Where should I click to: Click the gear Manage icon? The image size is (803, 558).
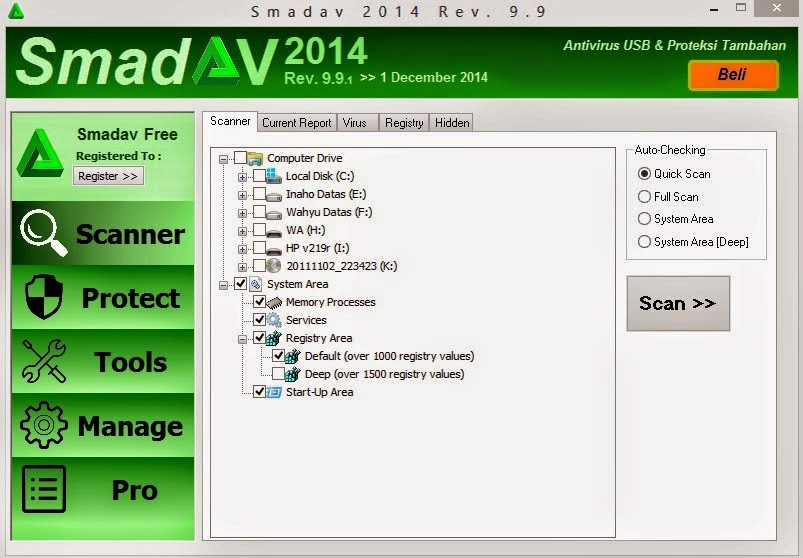[44, 425]
